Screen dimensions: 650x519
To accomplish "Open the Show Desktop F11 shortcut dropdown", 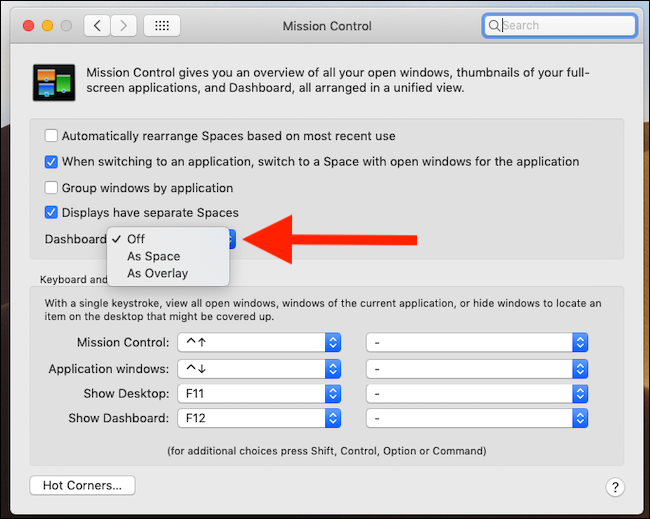I will tap(259, 393).
